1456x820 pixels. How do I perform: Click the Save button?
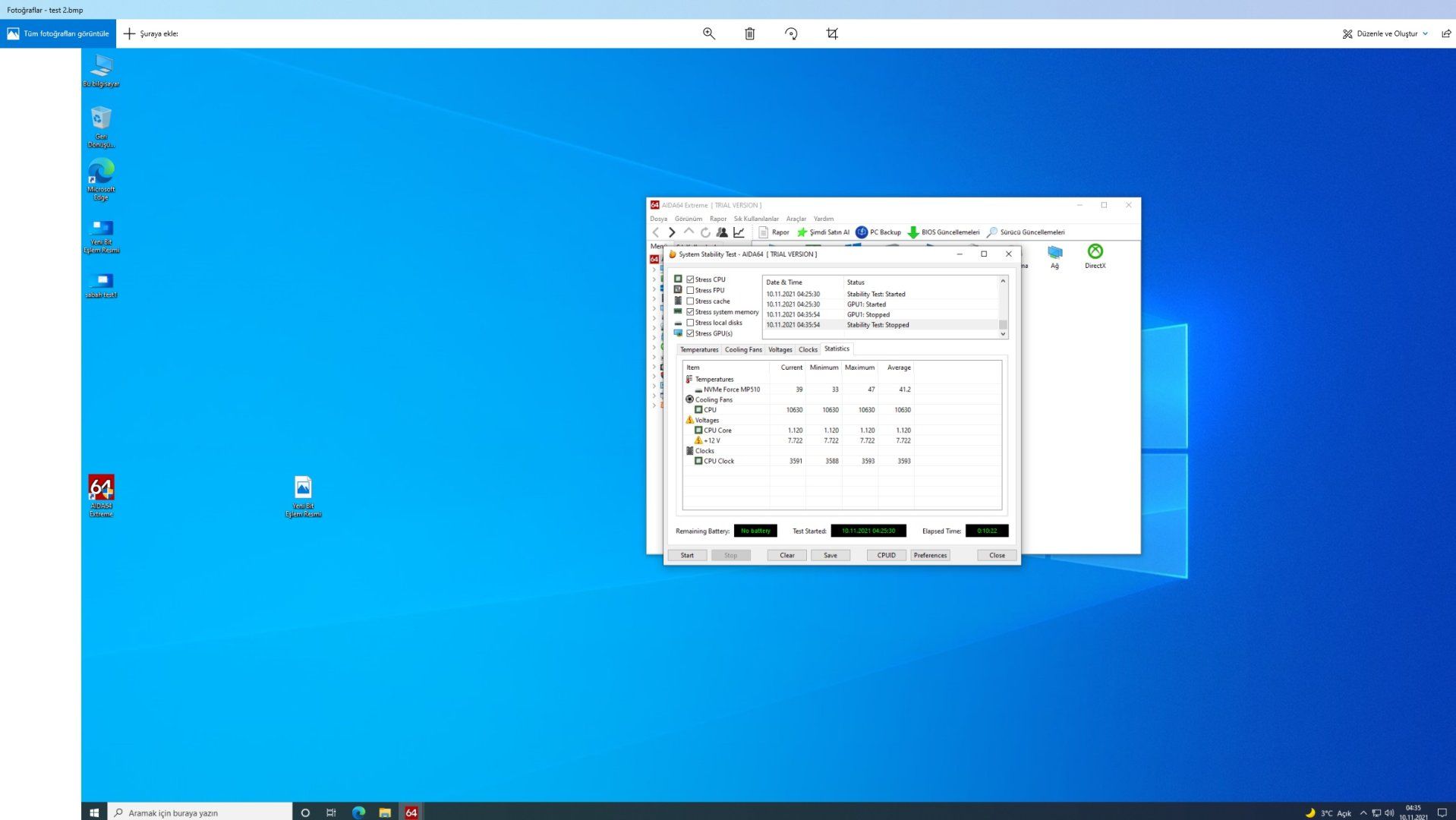pyautogui.click(x=830, y=555)
